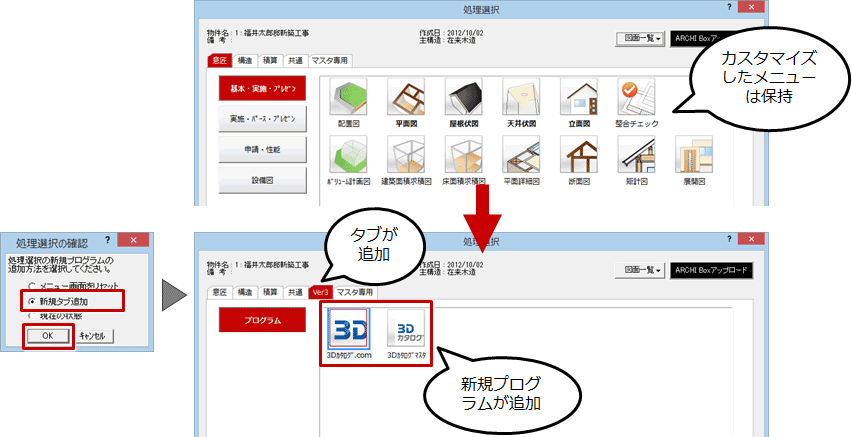Click the 屋根伏図 roof plan icon

tap(462, 99)
